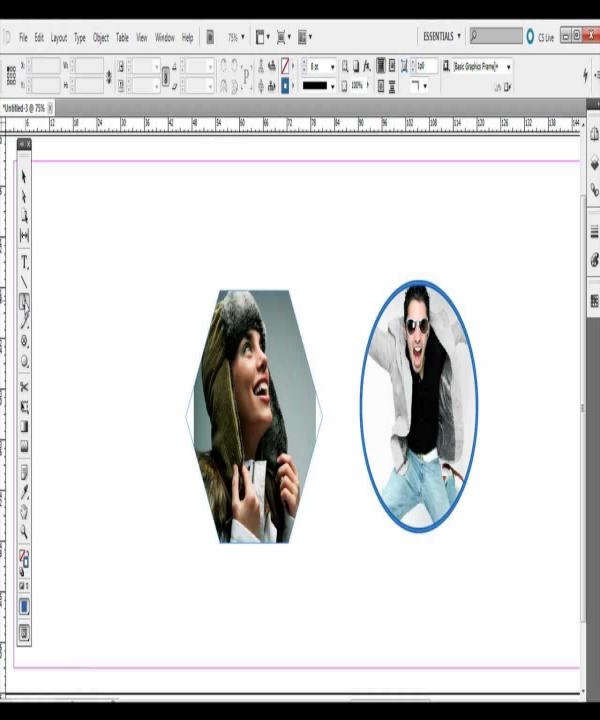Select the Gap tool

pyautogui.click(x=24, y=236)
